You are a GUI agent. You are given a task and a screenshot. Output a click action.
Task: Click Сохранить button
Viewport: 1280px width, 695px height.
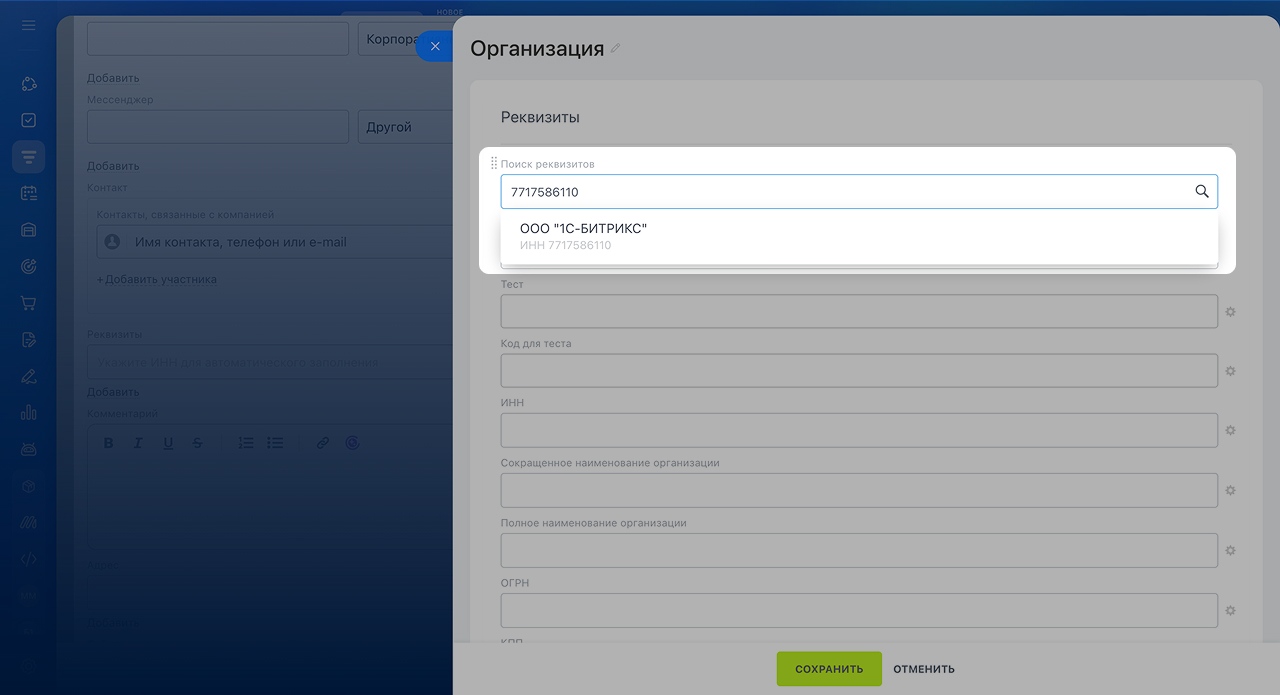[829, 669]
